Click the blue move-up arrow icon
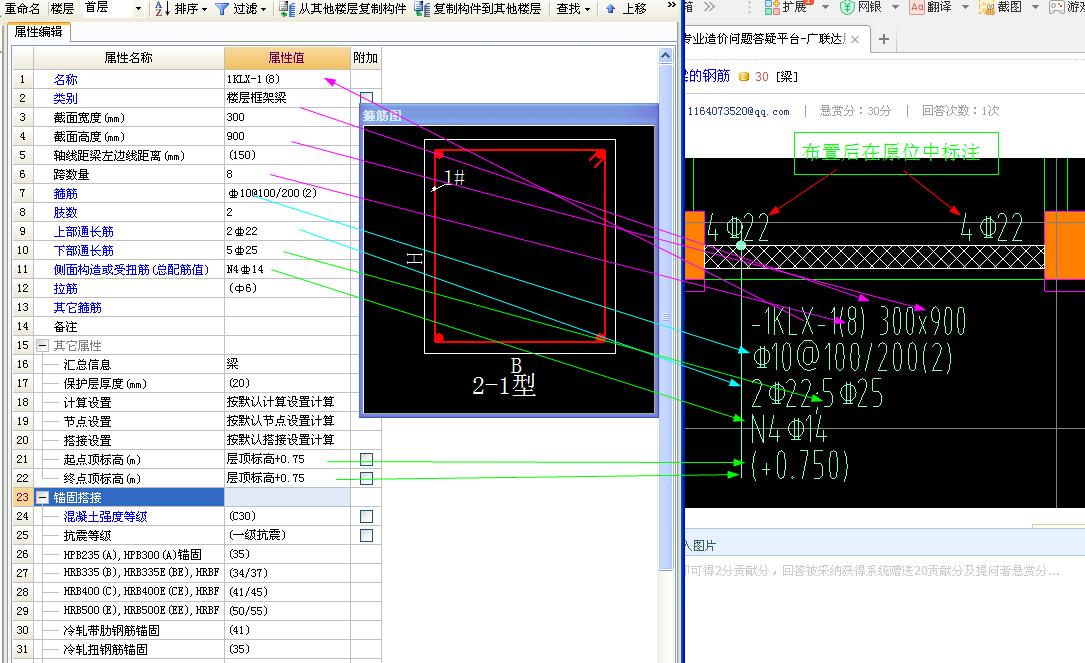Viewport: 1085px width, 663px height. pos(610,9)
